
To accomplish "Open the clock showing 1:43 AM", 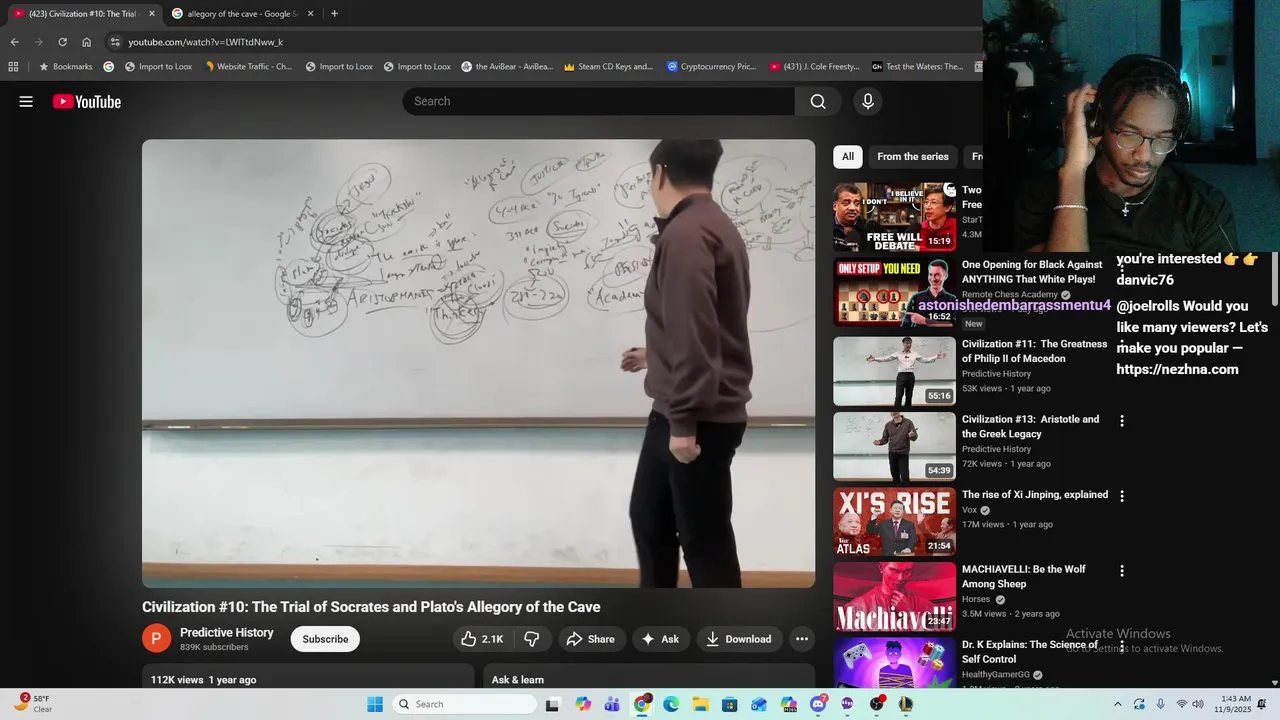I will tap(1236, 704).
